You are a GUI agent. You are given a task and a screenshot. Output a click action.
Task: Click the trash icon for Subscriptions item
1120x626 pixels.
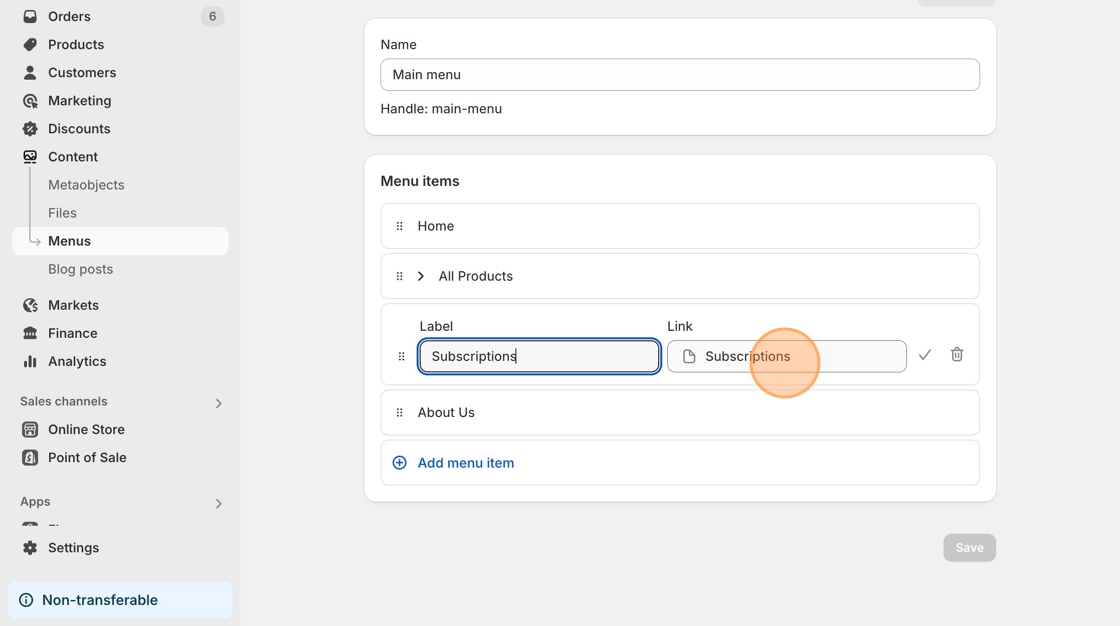[956, 355]
